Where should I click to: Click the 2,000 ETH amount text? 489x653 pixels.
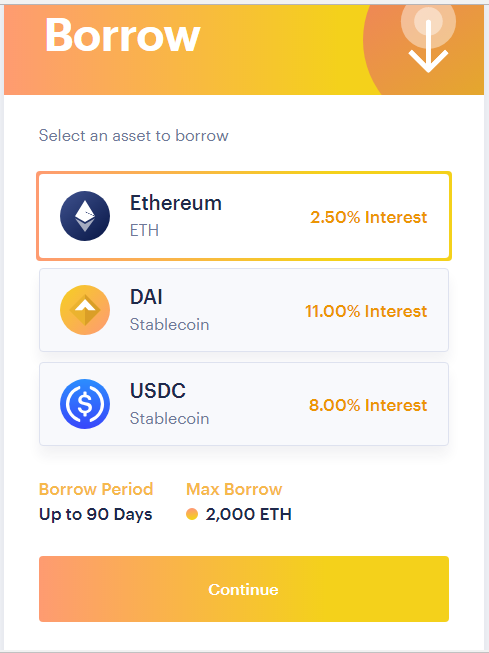tap(248, 514)
